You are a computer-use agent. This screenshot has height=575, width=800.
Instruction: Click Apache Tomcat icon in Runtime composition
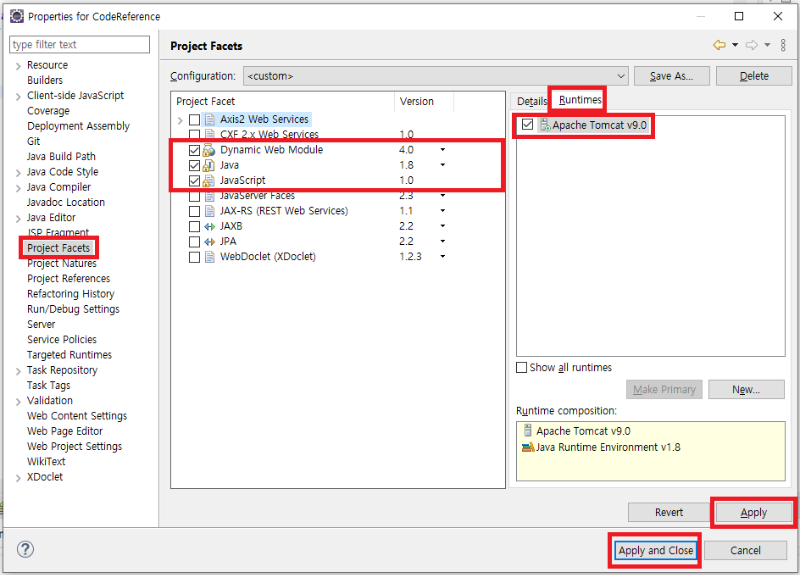(x=528, y=431)
